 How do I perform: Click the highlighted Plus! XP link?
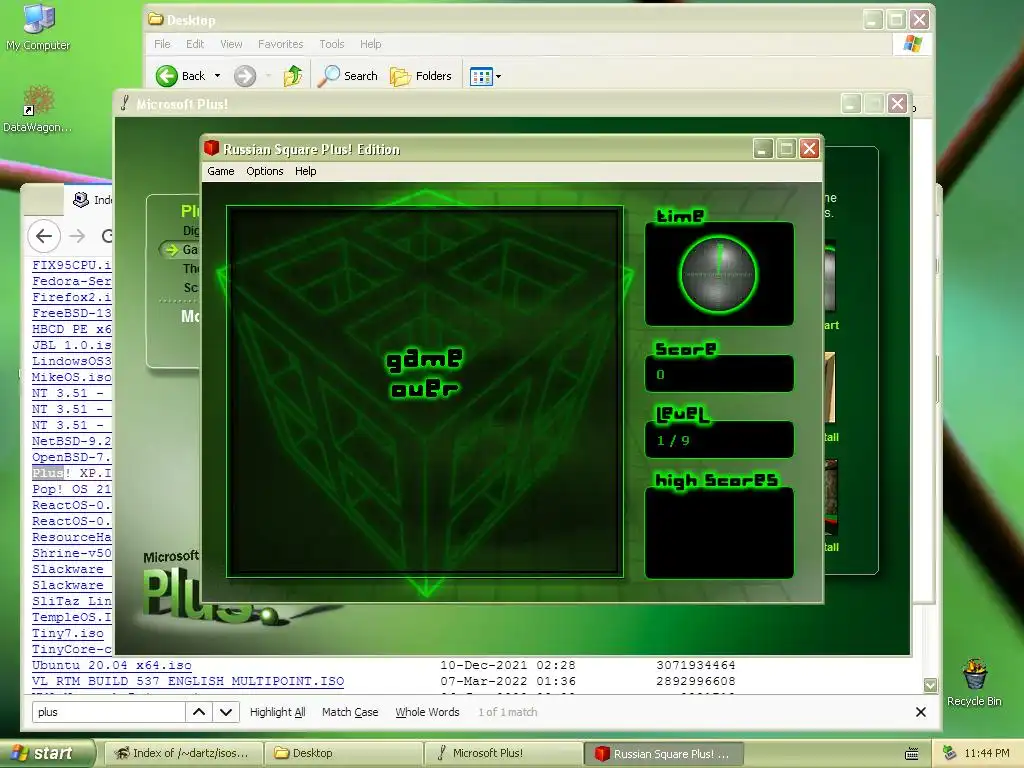[x=72, y=473]
